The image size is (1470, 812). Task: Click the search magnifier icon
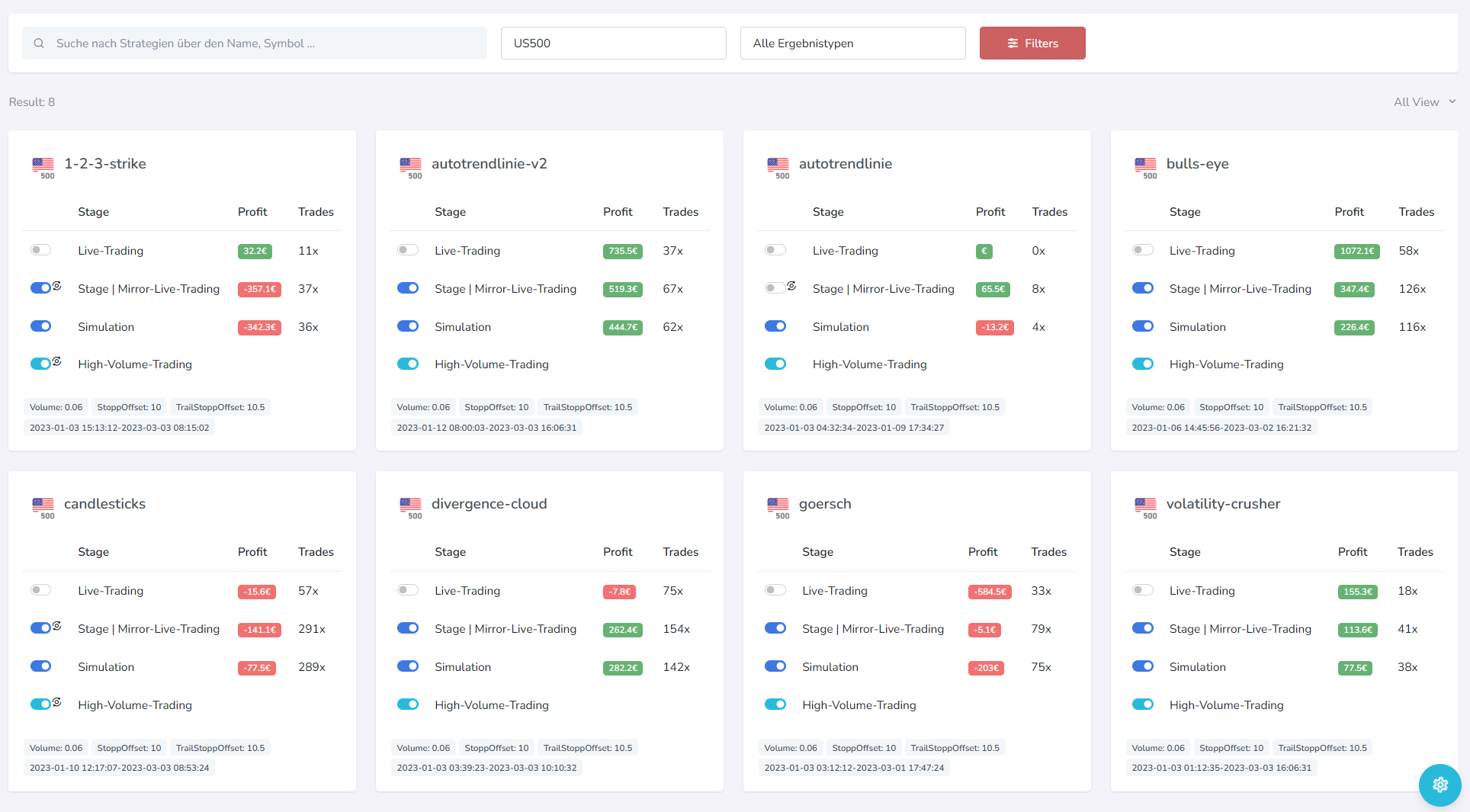tap(39, 43)
